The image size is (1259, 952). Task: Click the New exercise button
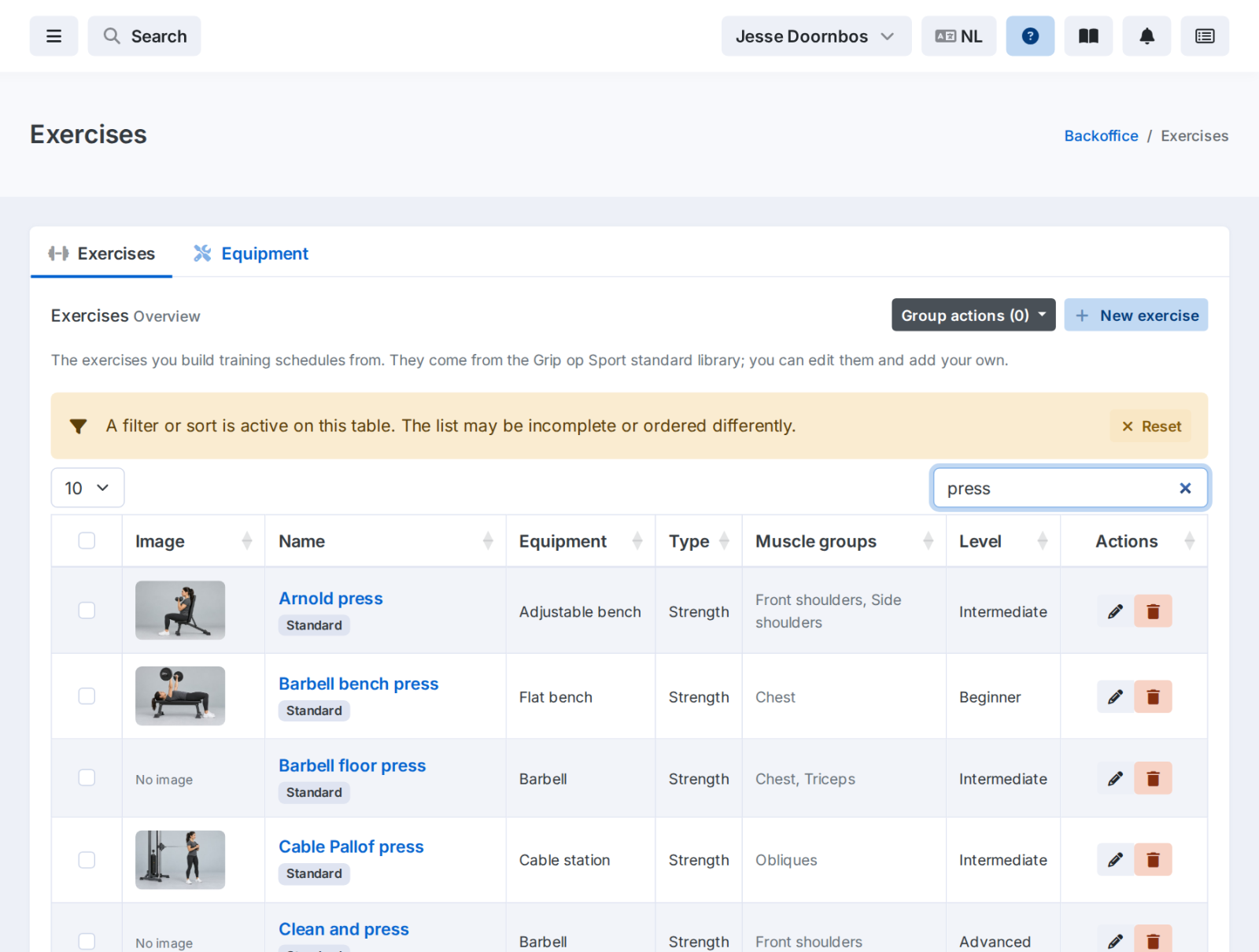pyautogui.click(x=1135, y=315)
